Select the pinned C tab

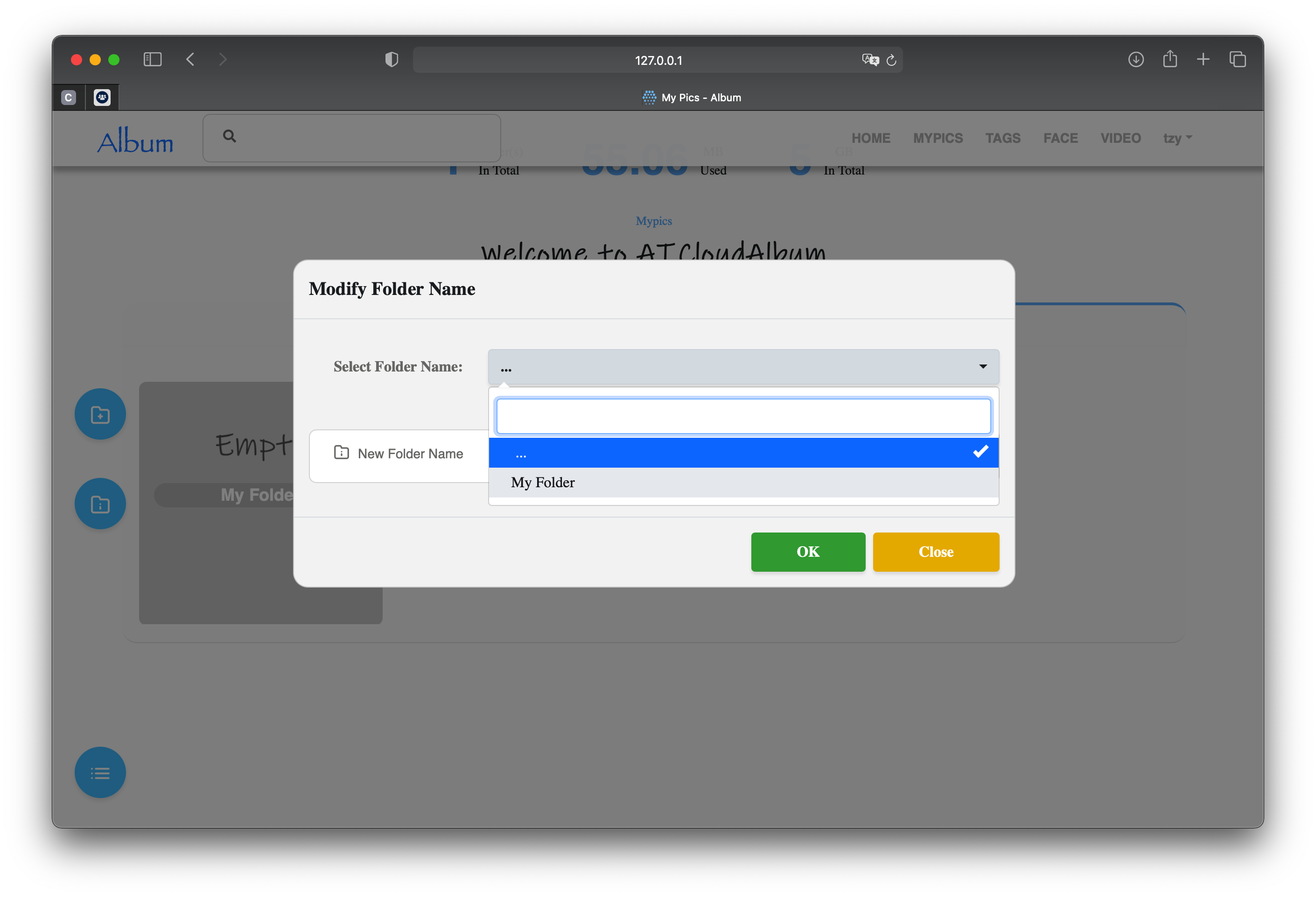[69, 98]
